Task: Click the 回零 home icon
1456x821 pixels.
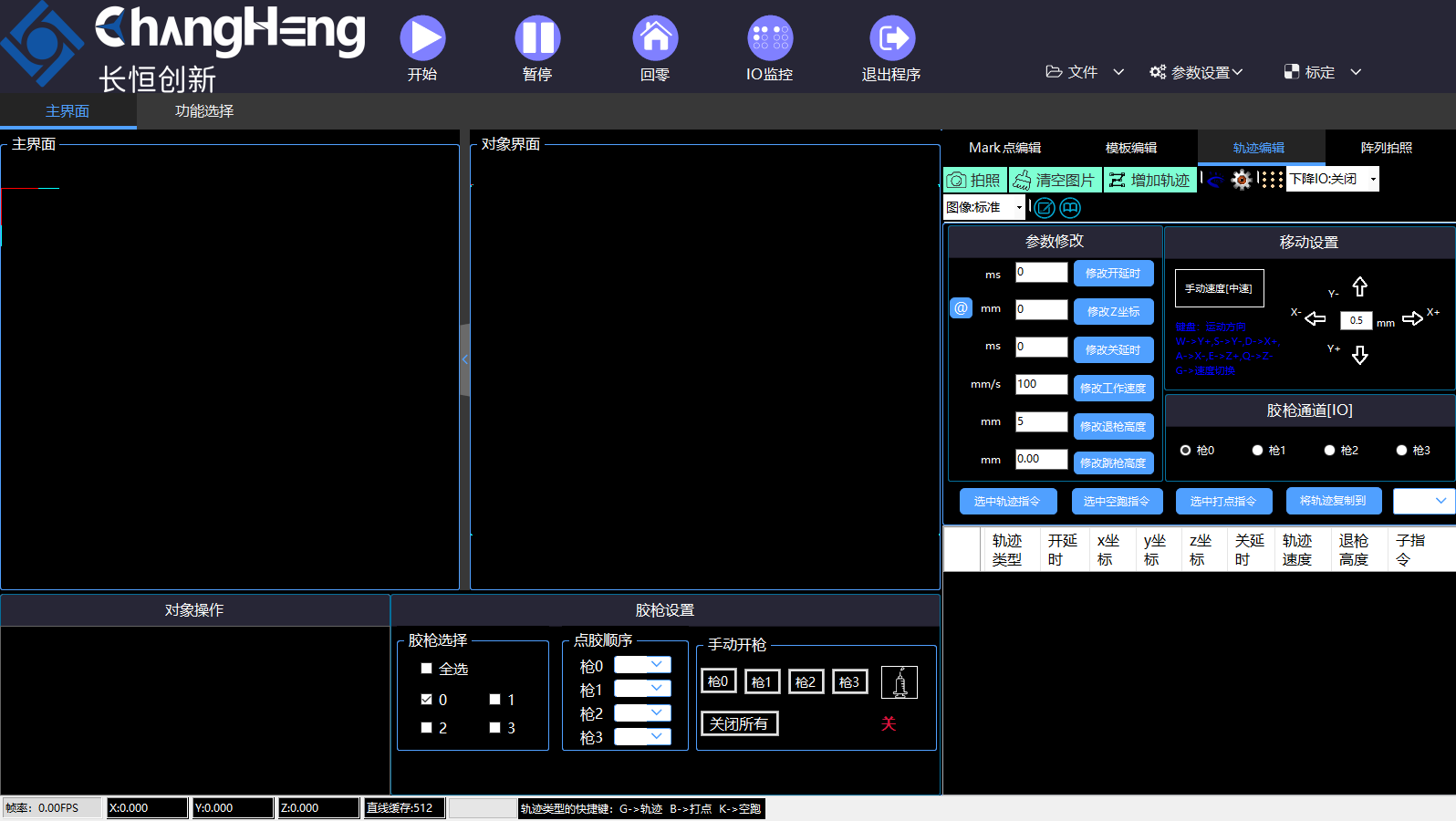Action: 655,38
